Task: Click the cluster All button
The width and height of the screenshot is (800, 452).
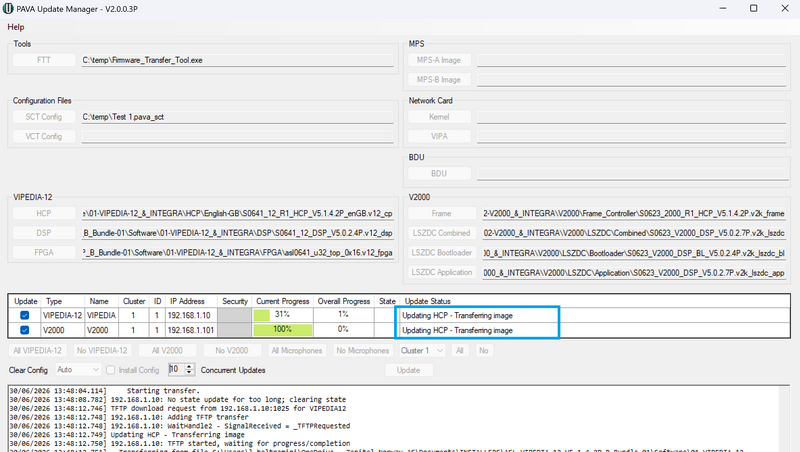Action: [x=460, y=350]
